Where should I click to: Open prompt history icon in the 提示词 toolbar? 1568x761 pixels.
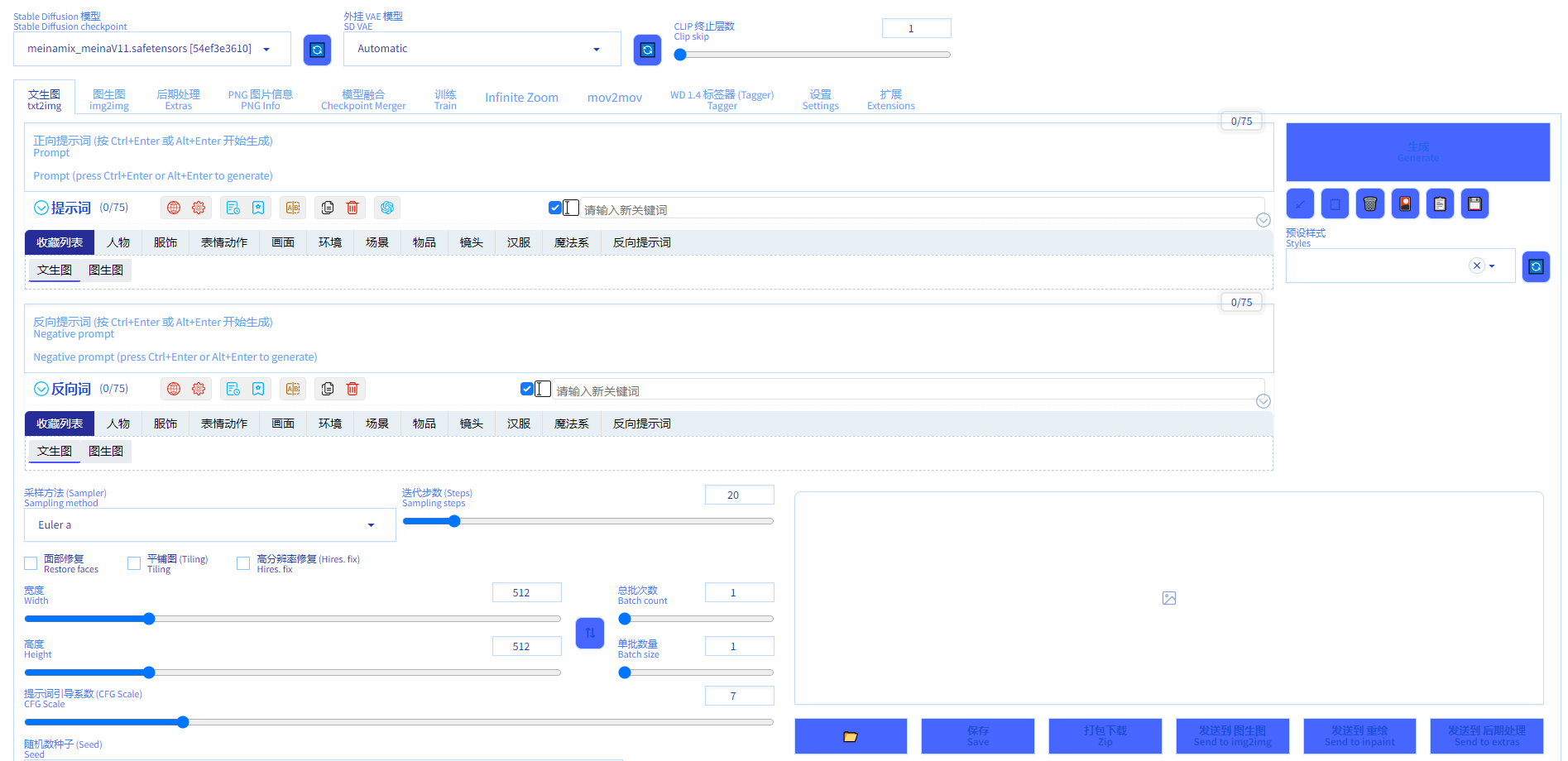coord(233,208)
